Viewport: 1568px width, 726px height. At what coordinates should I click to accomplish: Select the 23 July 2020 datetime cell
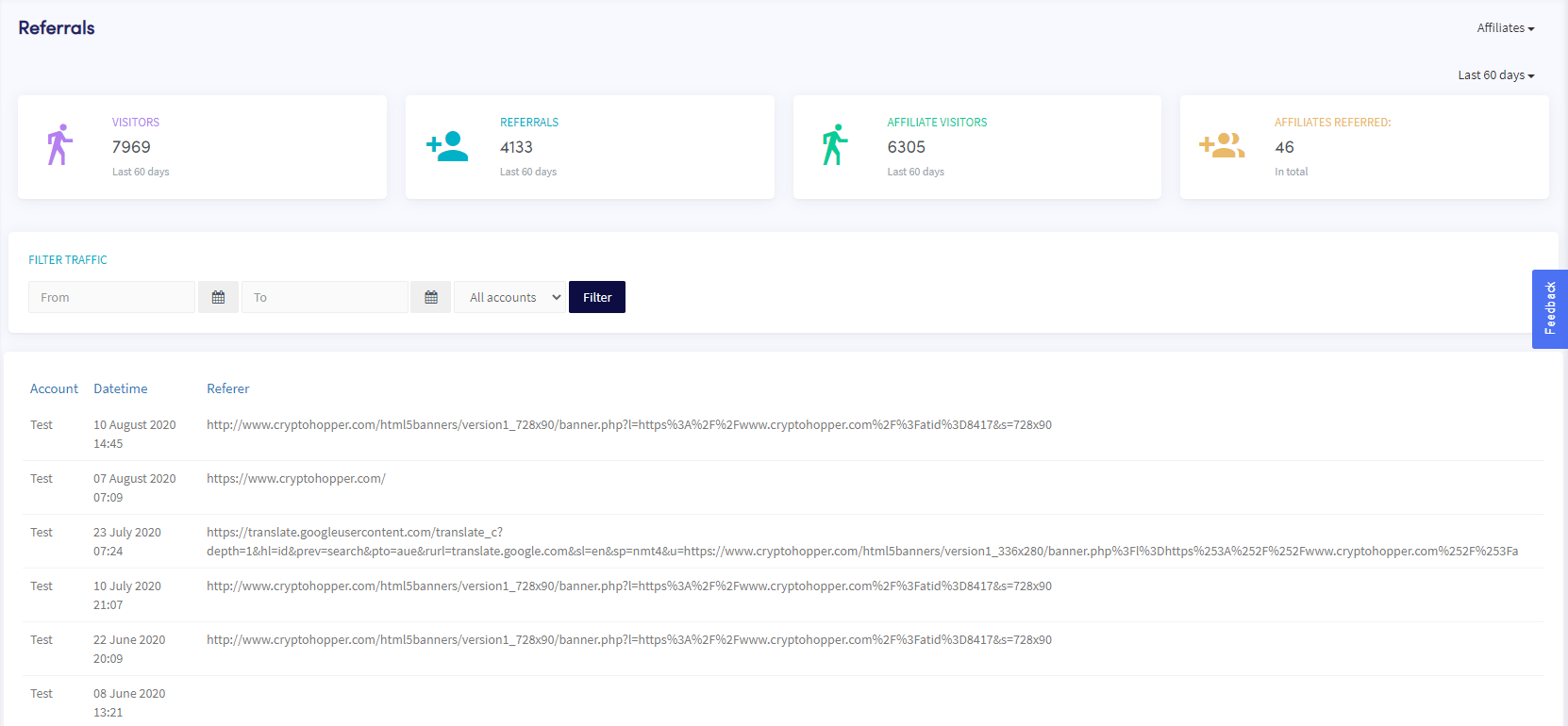click(127, 541)
